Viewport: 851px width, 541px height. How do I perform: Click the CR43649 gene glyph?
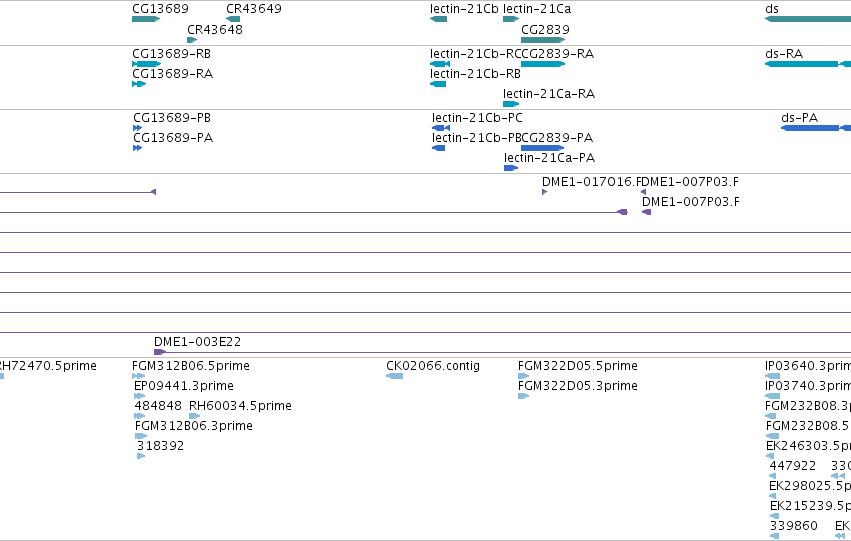pyautogui.click(x=233, y=19)
